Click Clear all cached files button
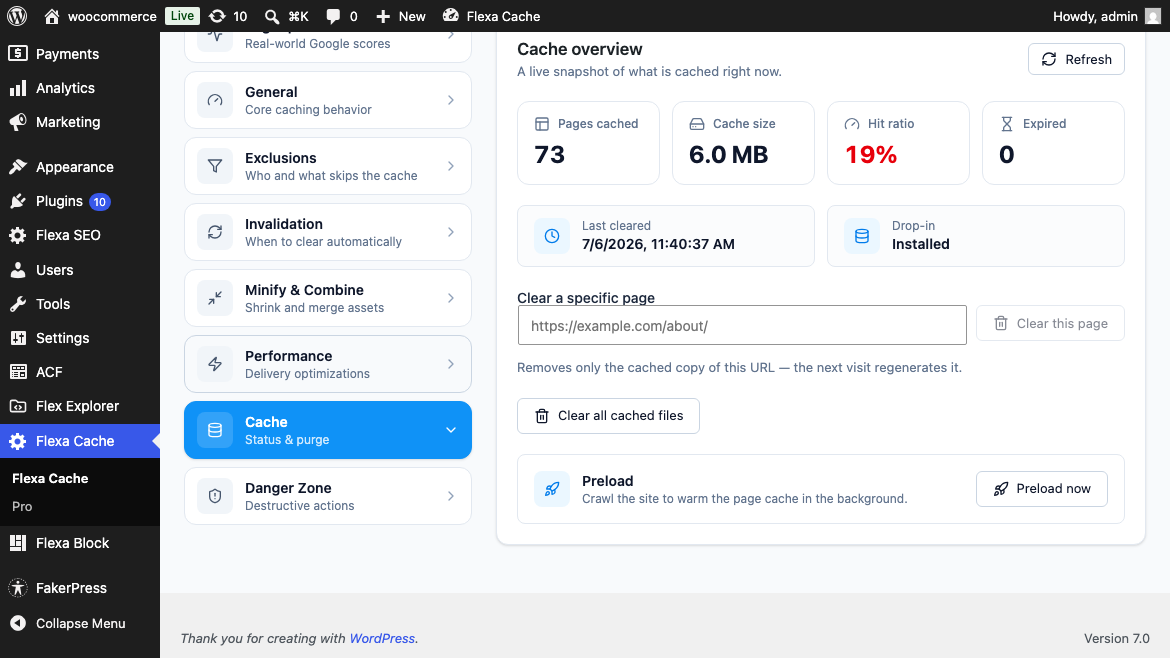 tap(608, 416)
